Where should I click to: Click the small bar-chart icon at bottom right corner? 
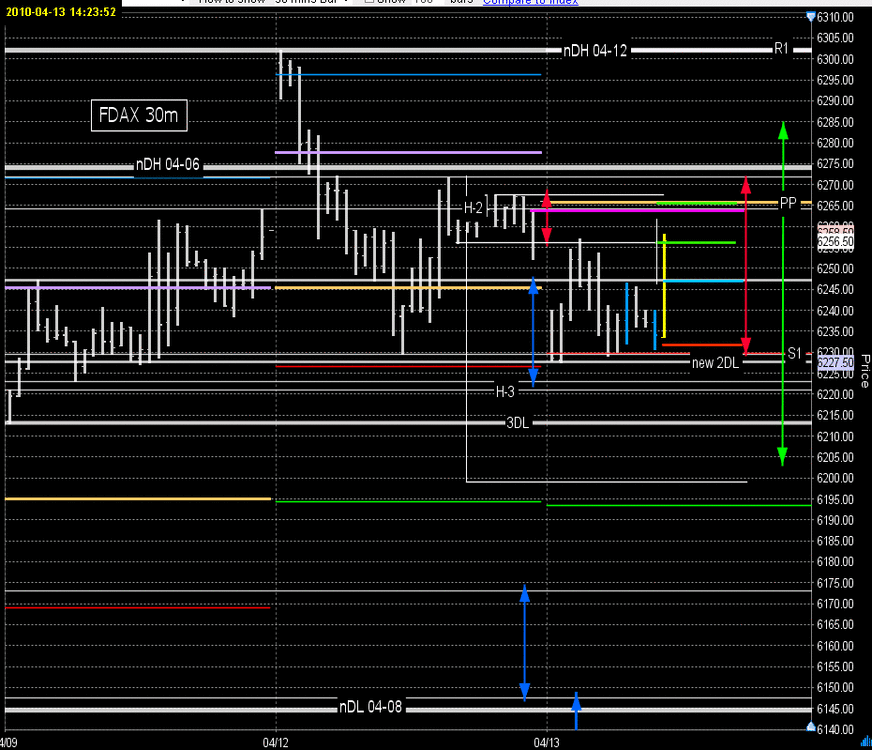pos(866,741)
